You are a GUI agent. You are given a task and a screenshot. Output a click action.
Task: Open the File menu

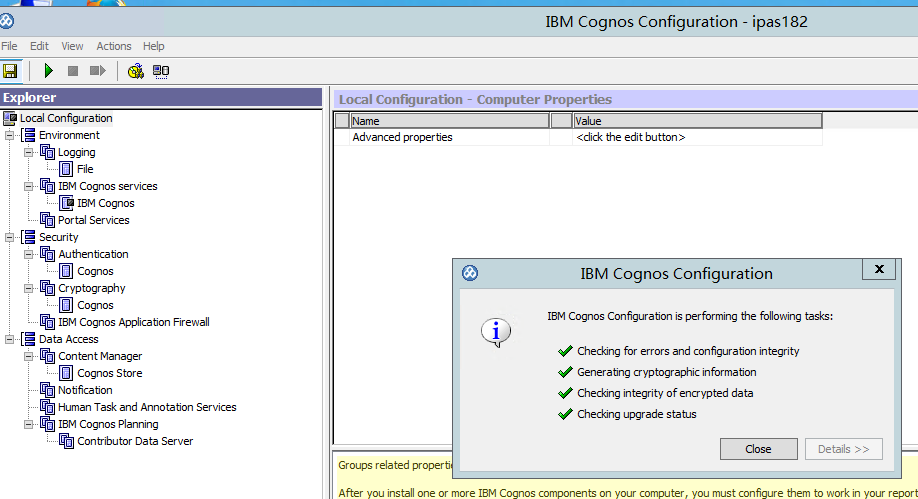click(x=9, y=46)
